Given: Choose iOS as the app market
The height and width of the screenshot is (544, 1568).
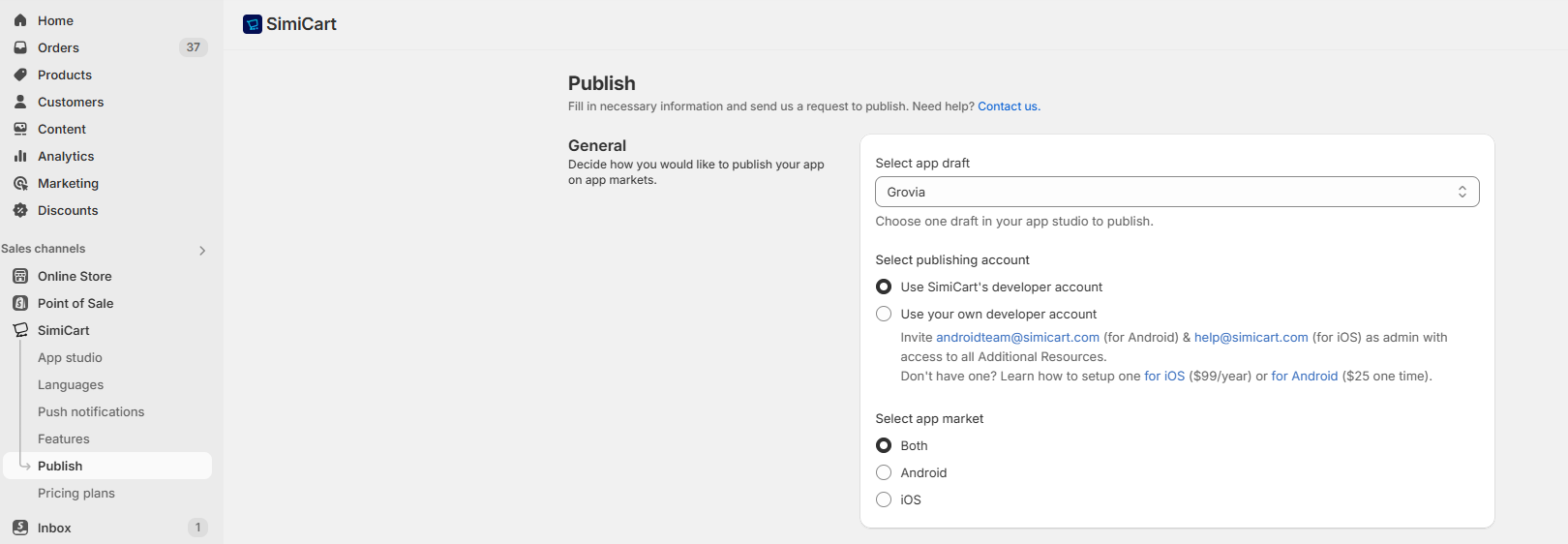Looking at the screenshot, I should coord(884,499).
